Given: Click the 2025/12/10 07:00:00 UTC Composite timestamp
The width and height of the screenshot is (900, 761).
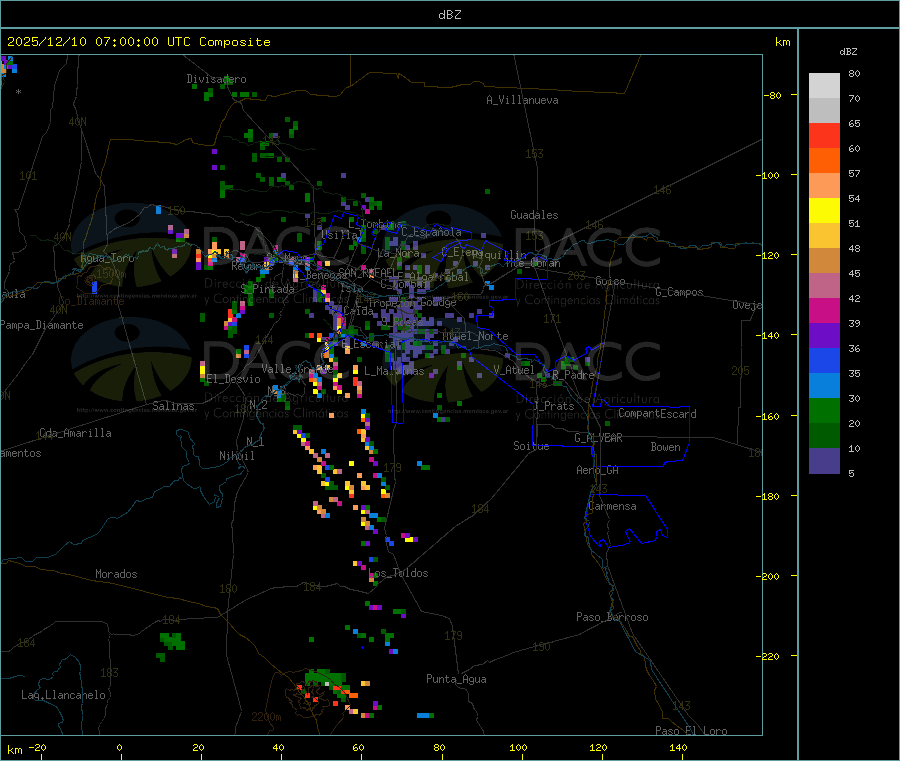Looking at the screenshot, I should (138, 42).
